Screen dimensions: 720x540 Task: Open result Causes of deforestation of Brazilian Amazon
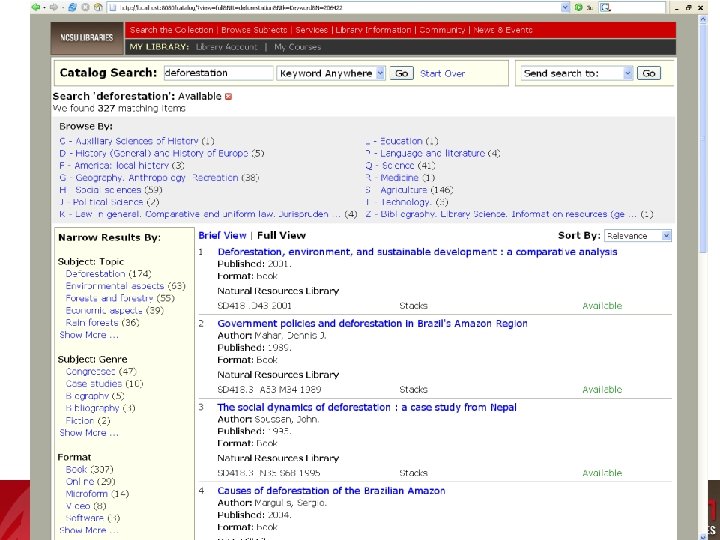click(x=332, y=490)
